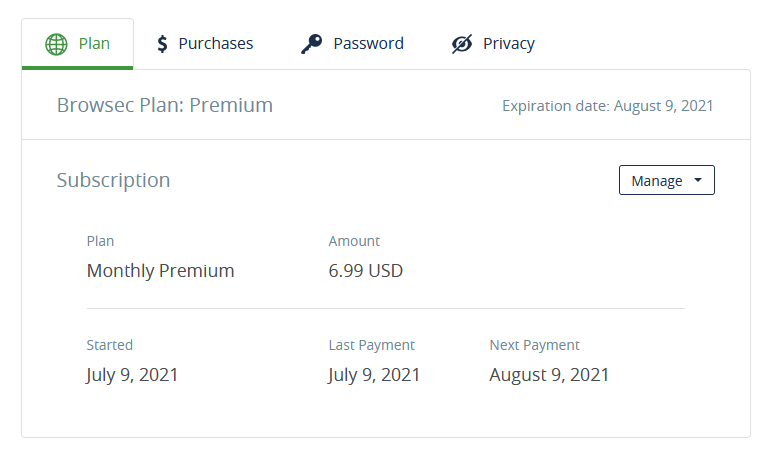
Task: Select the Privacy tab
Action: point(493,44)
